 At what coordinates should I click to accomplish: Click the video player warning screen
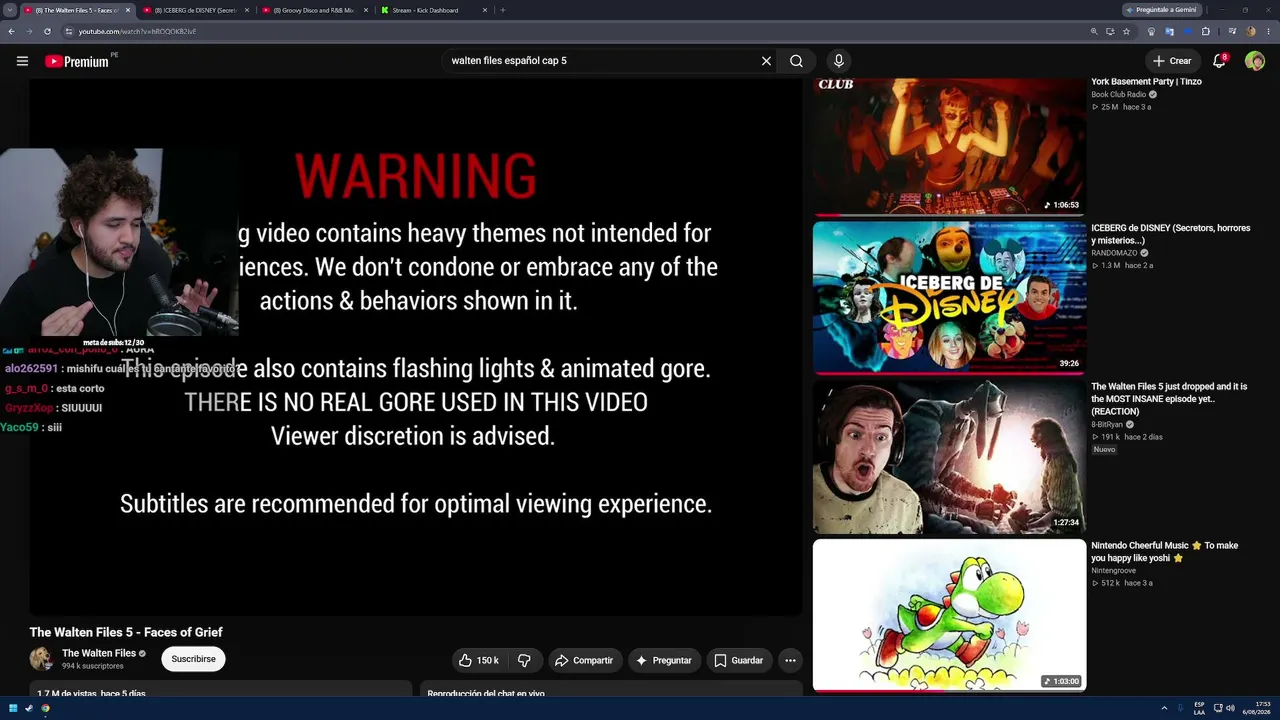click(x=416, y=347)
